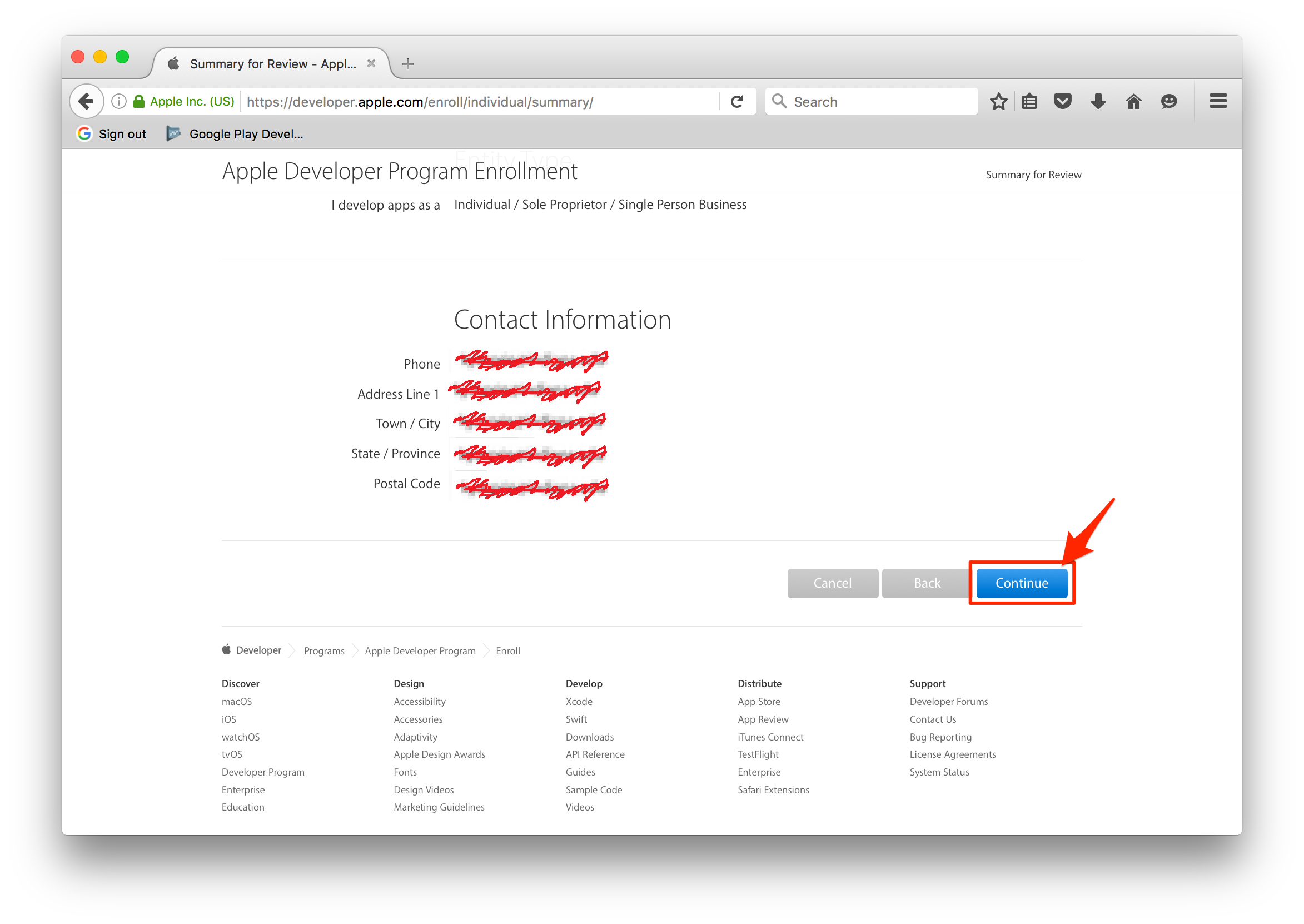The width and height of the screenshot is (1304, 924).
Task: Close the Summary for Review tab
Action: (371, 64)
